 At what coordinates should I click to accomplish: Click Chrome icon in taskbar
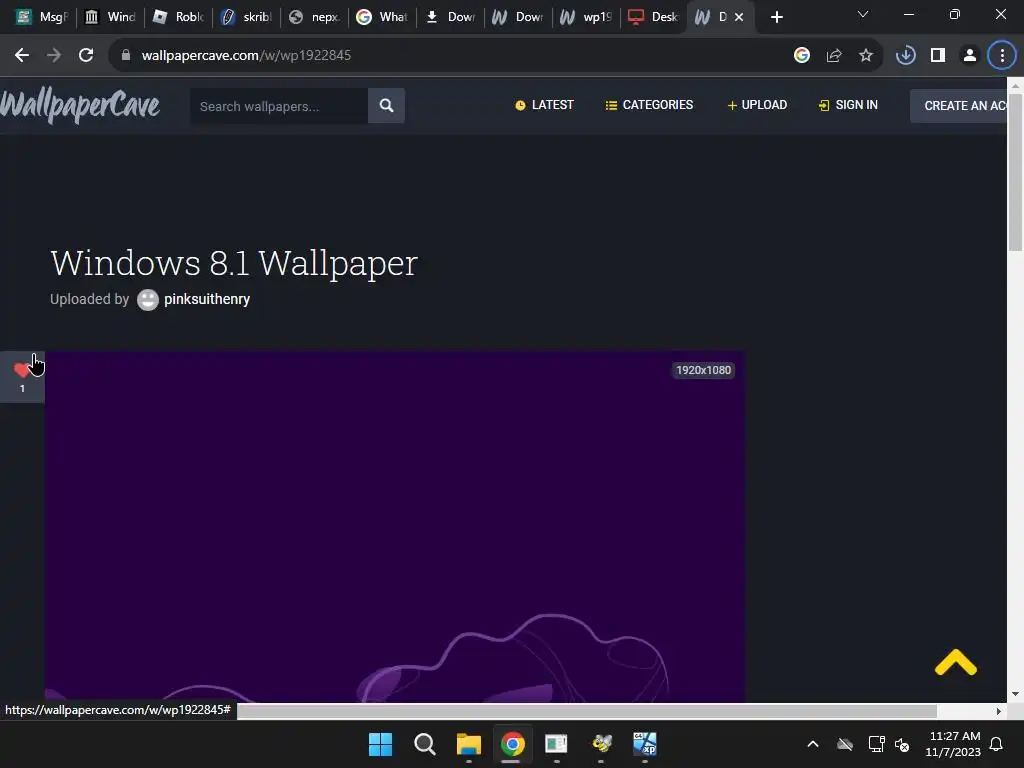(513, 744)
